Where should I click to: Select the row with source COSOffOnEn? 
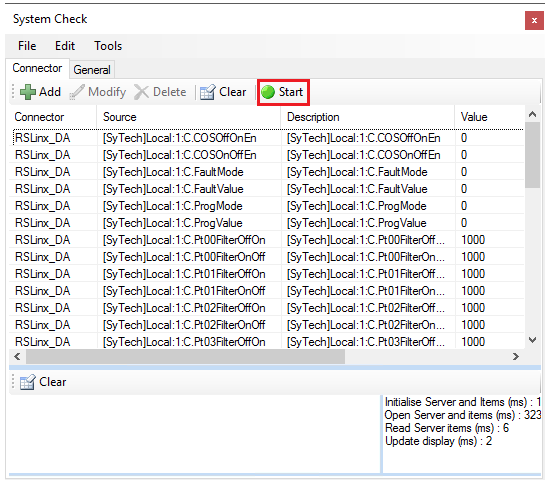267,138
